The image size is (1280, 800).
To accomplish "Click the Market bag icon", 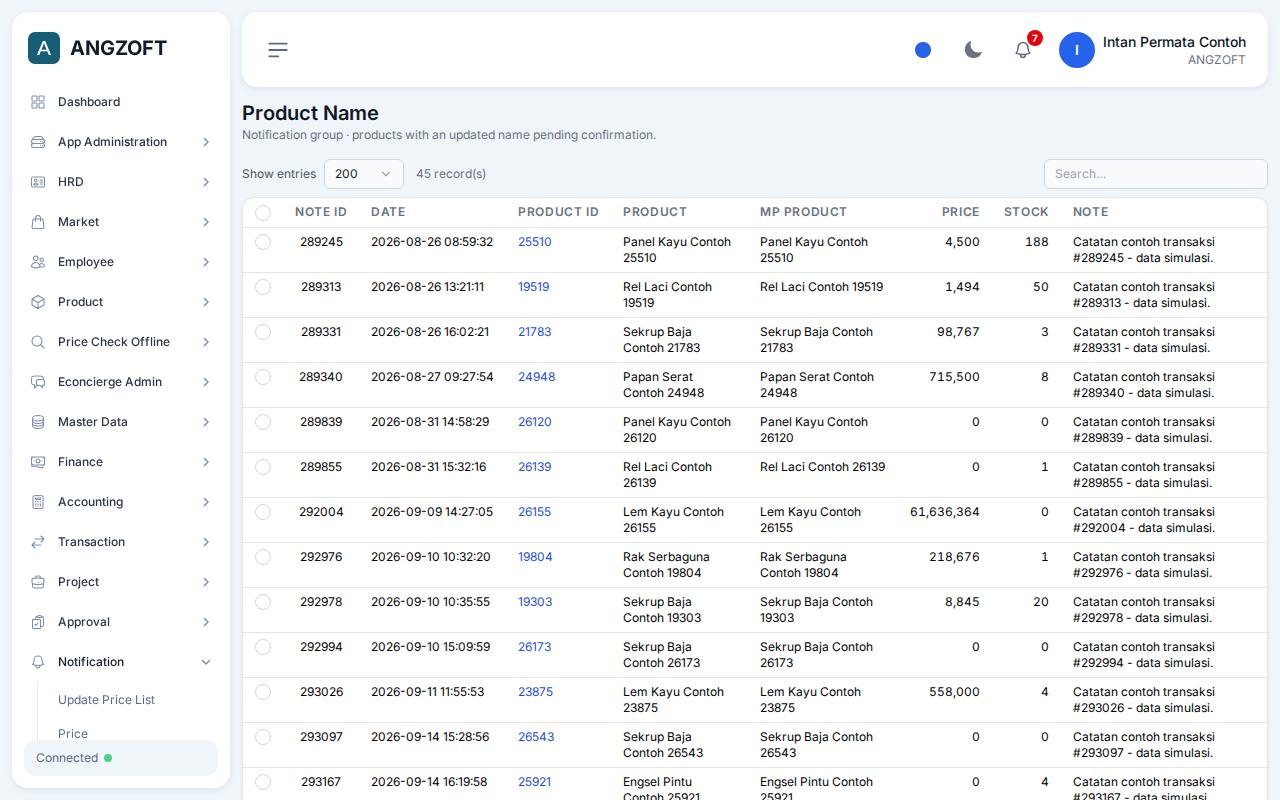I will (x=38, y=222).
